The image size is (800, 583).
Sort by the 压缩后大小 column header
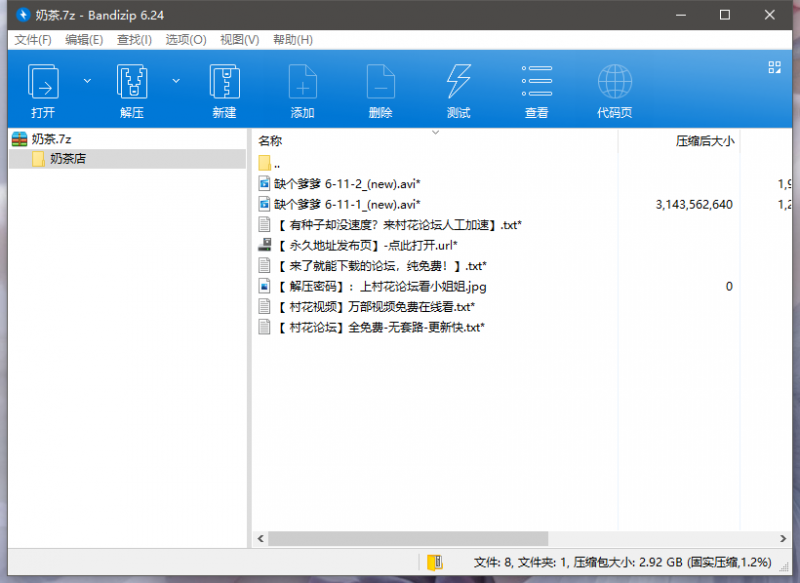pyautogui.click(x=705, y=141)
